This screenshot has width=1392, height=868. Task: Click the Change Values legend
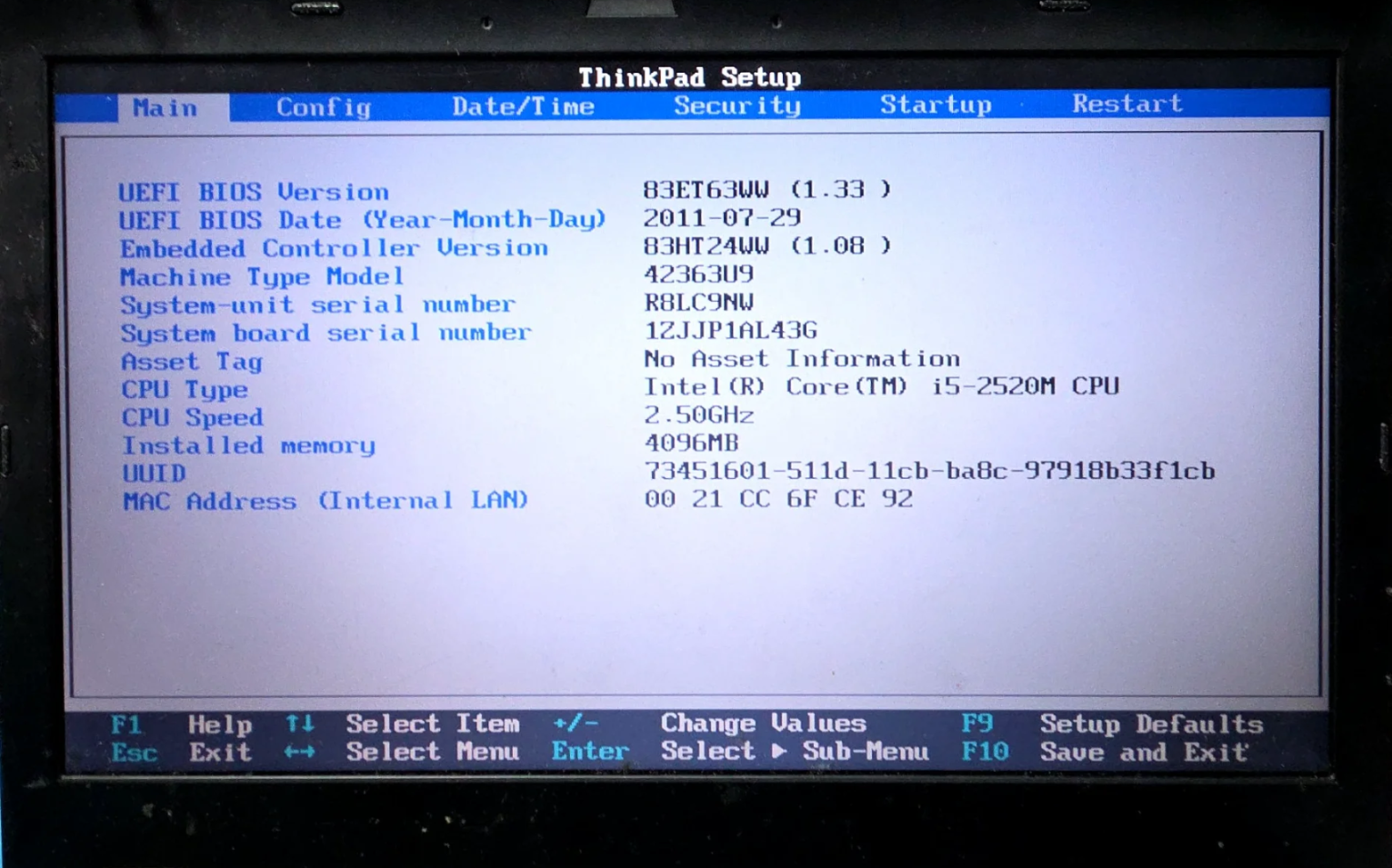(763, 723)
